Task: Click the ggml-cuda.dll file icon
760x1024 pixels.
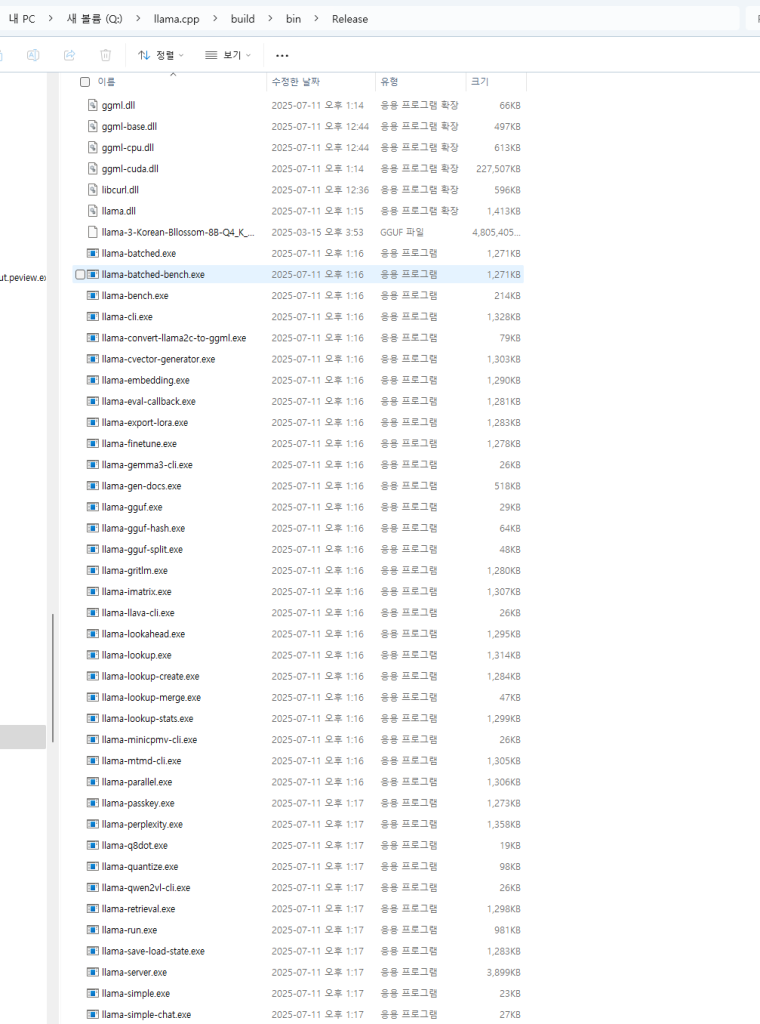Action: [93, 168]
